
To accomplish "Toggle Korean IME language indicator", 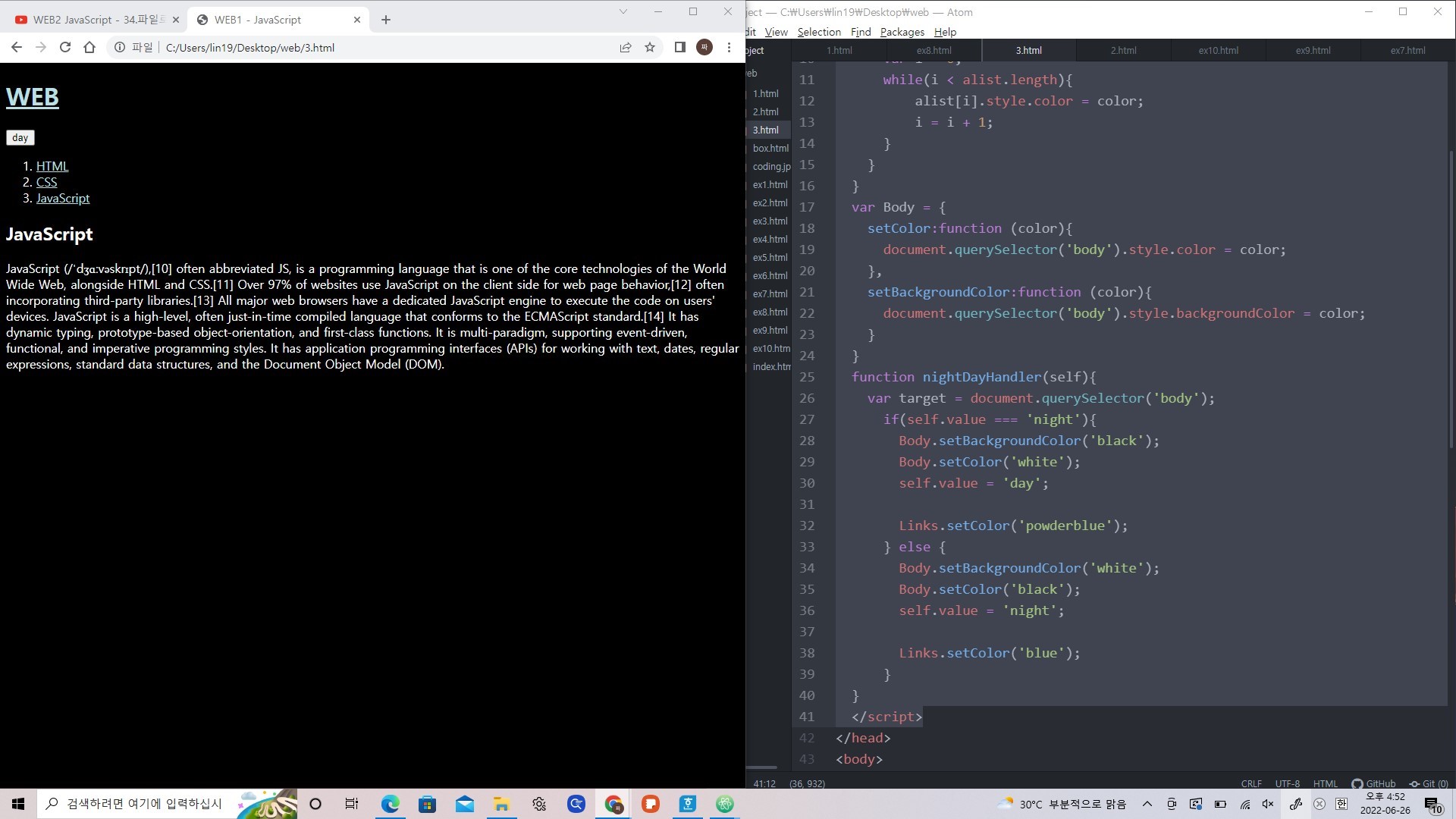I will (x=1341, y=804).
